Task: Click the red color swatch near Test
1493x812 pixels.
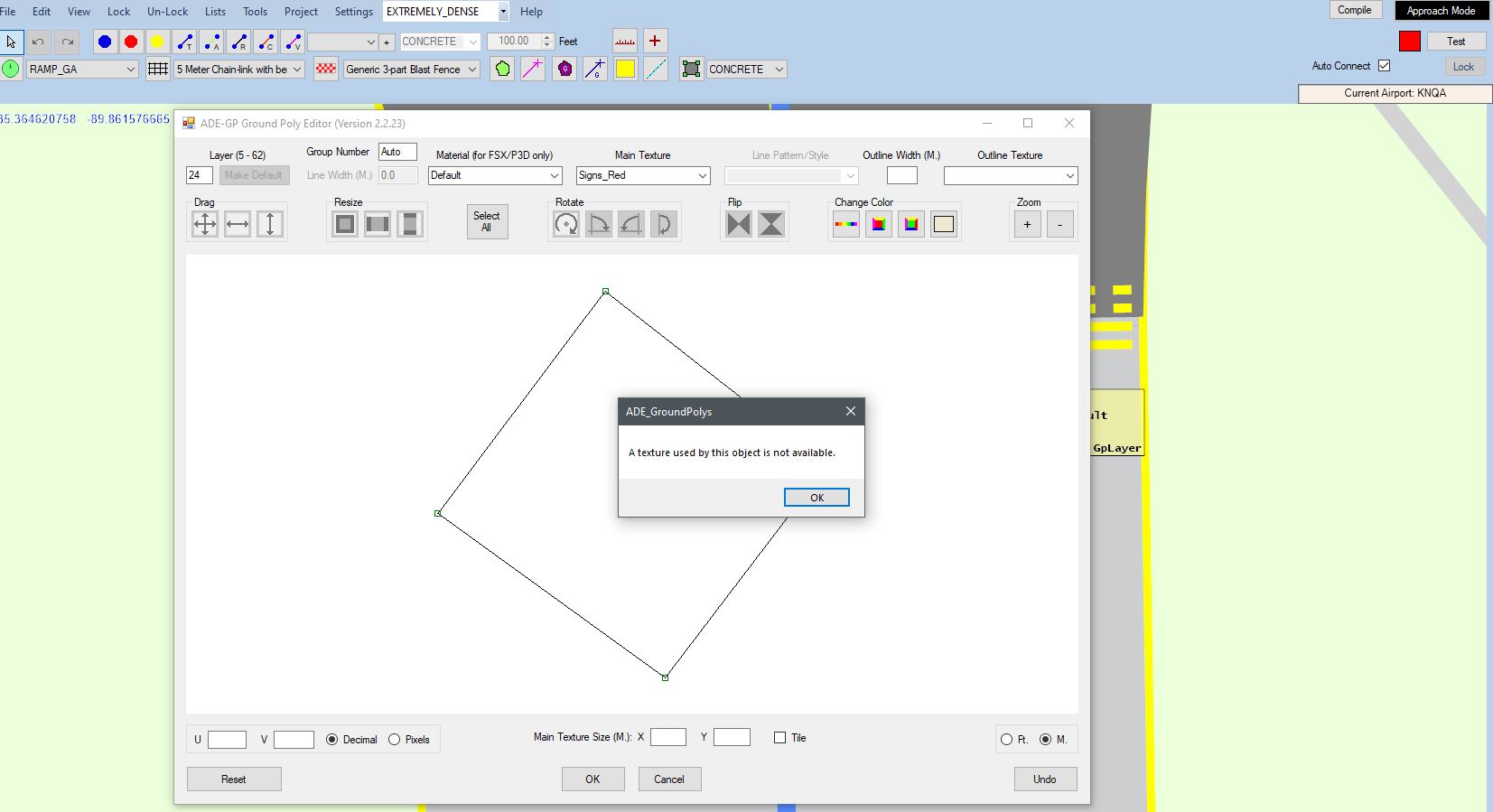Action: (1409, 42)
